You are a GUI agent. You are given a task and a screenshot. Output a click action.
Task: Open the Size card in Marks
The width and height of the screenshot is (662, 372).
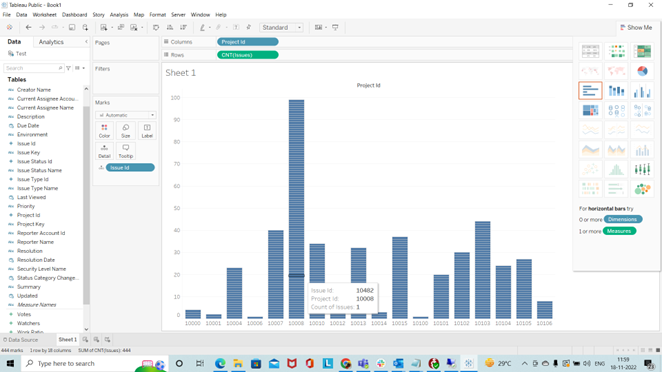[125, 131]
